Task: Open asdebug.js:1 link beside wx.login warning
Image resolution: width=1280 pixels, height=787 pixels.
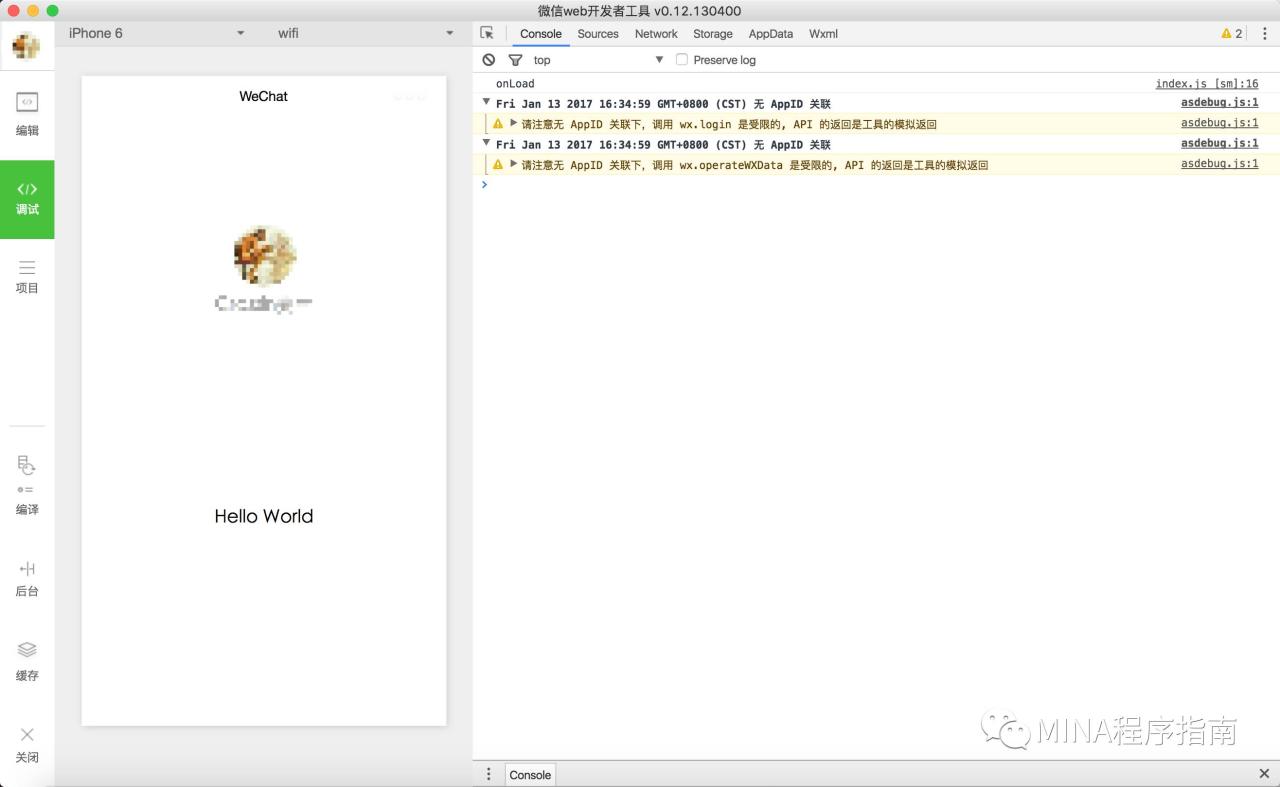Action: coord(1220,123)
